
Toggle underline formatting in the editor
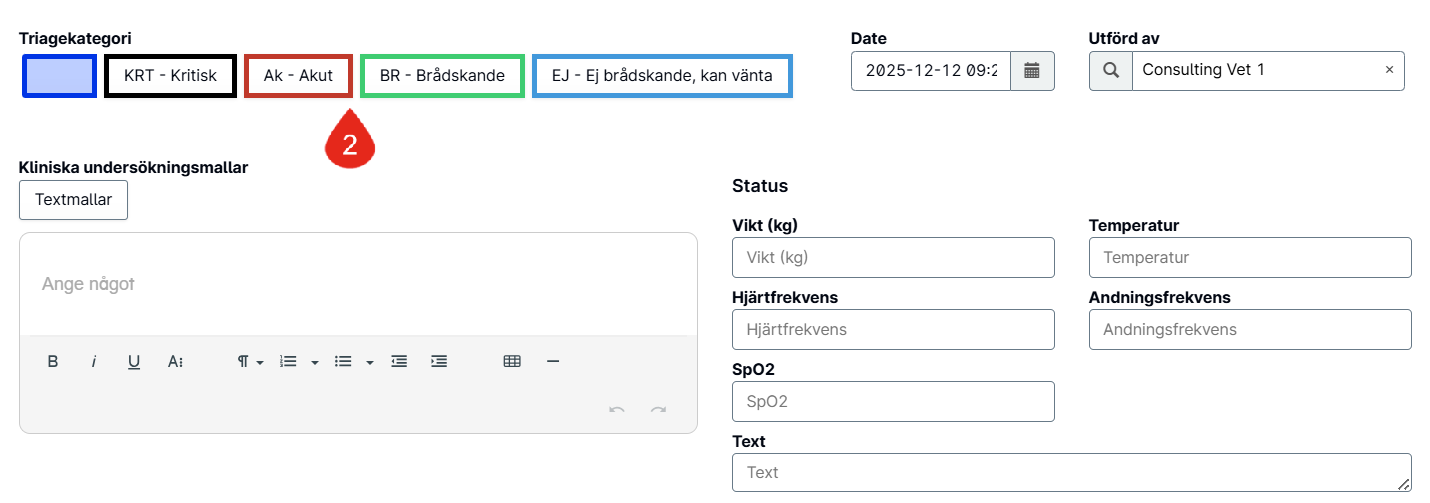click(134, 362)
